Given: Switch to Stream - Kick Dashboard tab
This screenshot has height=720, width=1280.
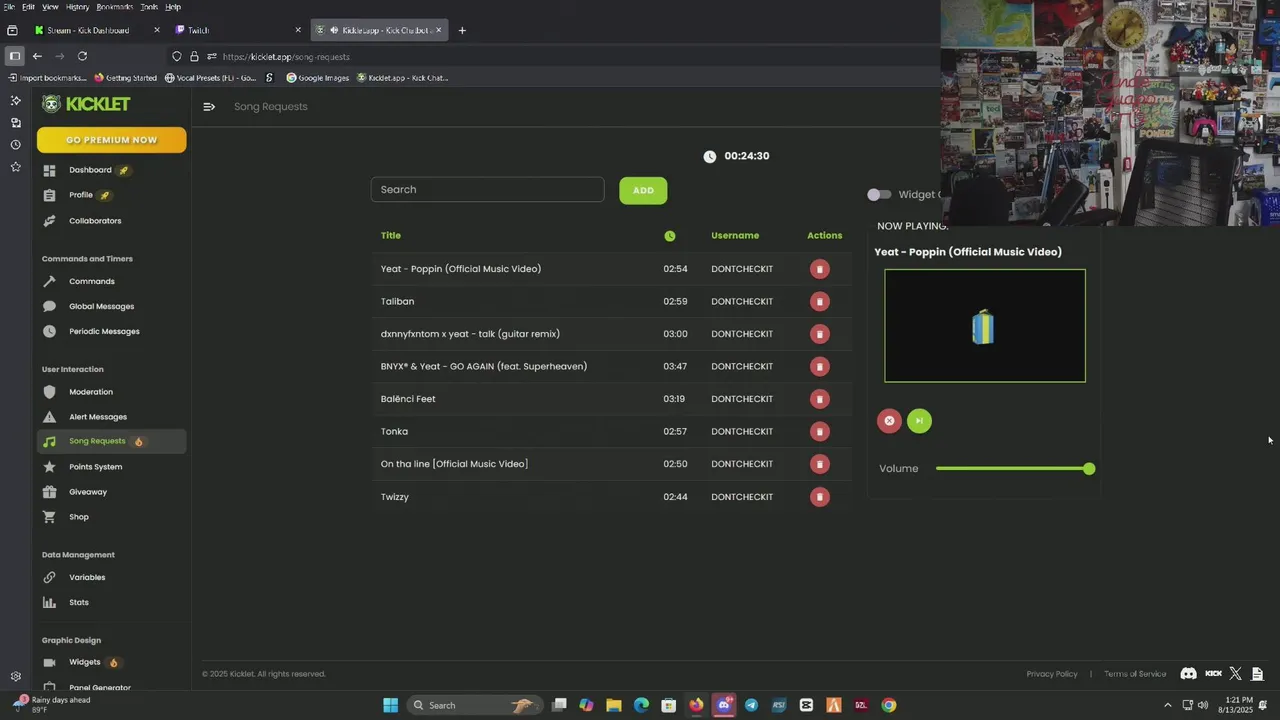Looking at the screenshot, I should point(97,30).
